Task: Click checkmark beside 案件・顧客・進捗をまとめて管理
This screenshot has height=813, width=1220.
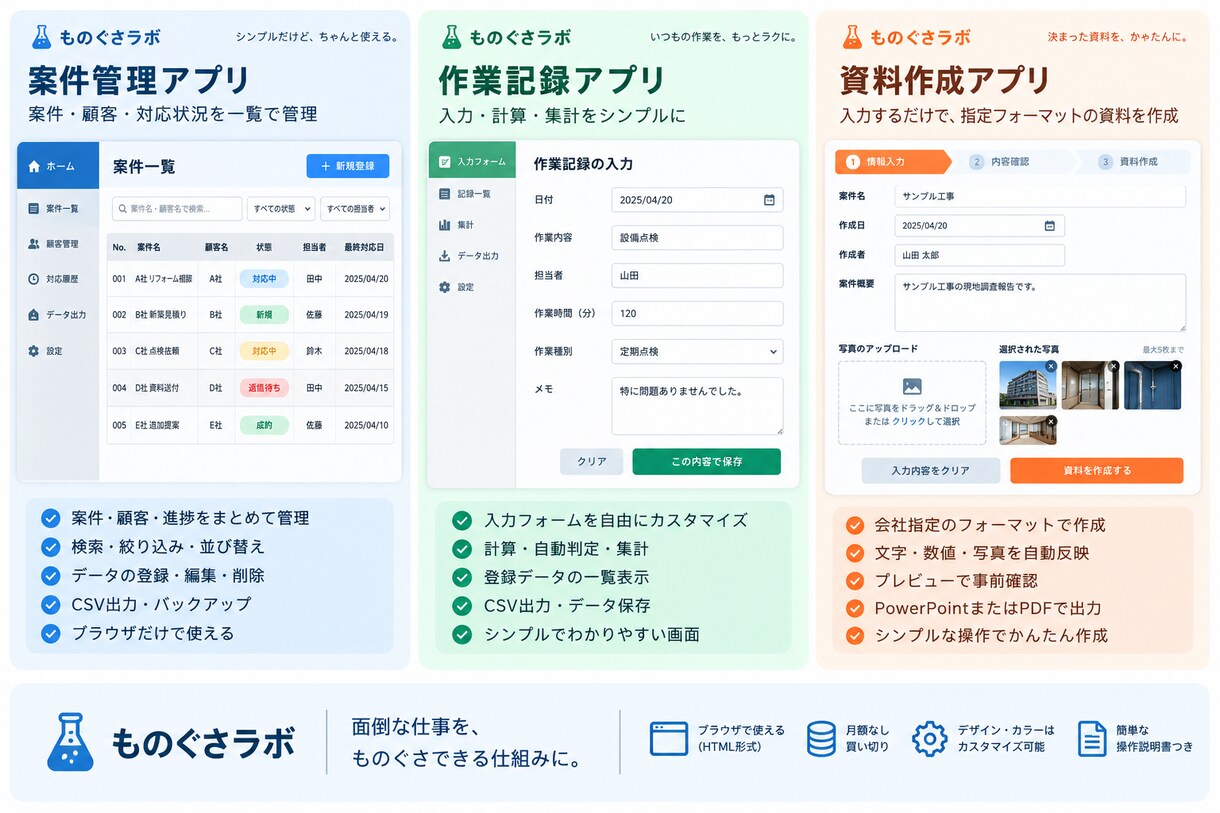Action: tap(50, 518)
